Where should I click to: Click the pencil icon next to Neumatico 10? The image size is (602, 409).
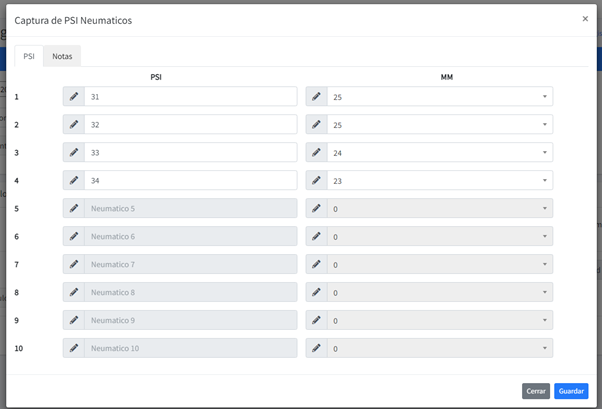(73, 349)
